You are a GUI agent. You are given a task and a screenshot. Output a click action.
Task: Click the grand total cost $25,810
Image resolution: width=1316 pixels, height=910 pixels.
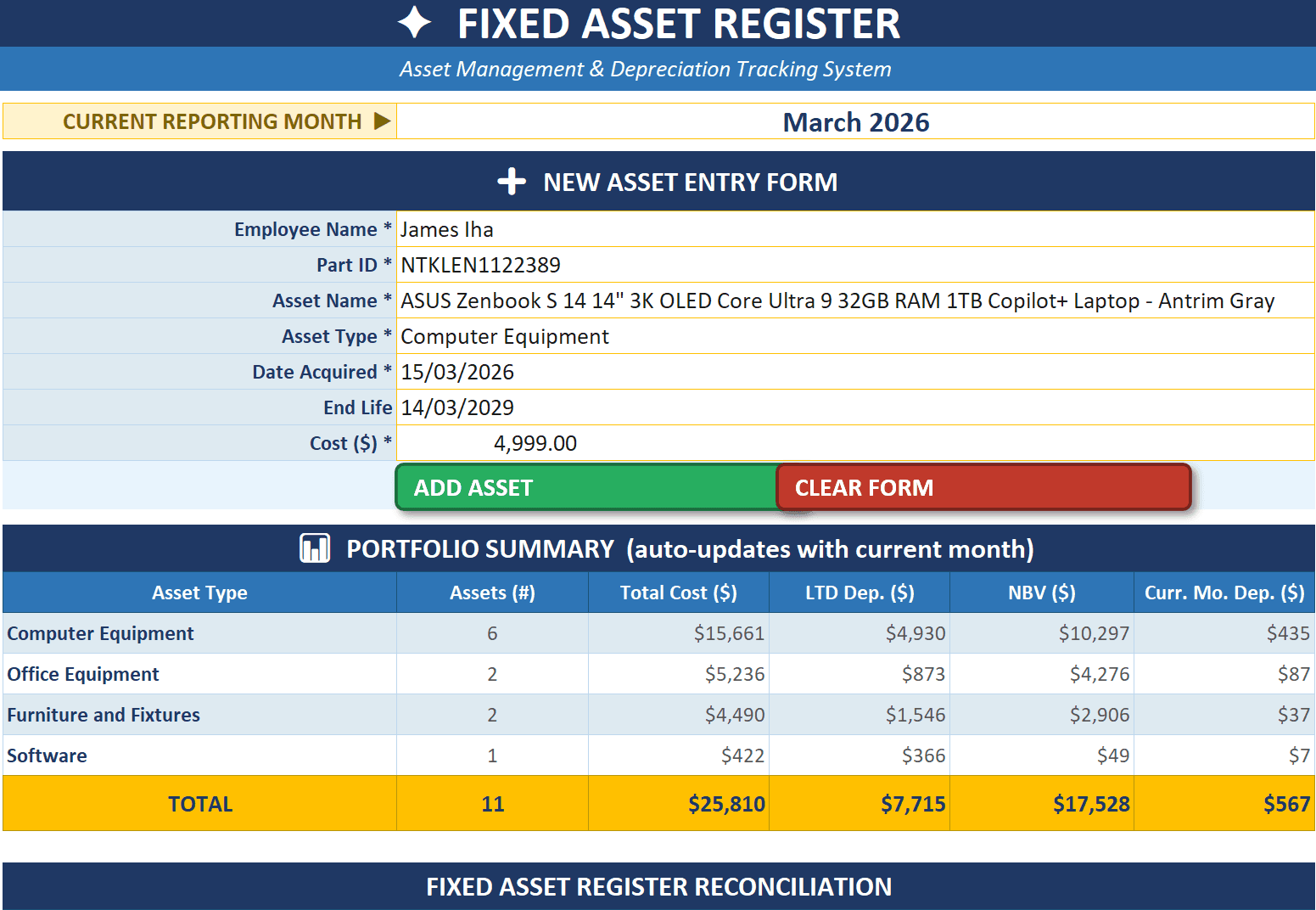click(679, 803)
